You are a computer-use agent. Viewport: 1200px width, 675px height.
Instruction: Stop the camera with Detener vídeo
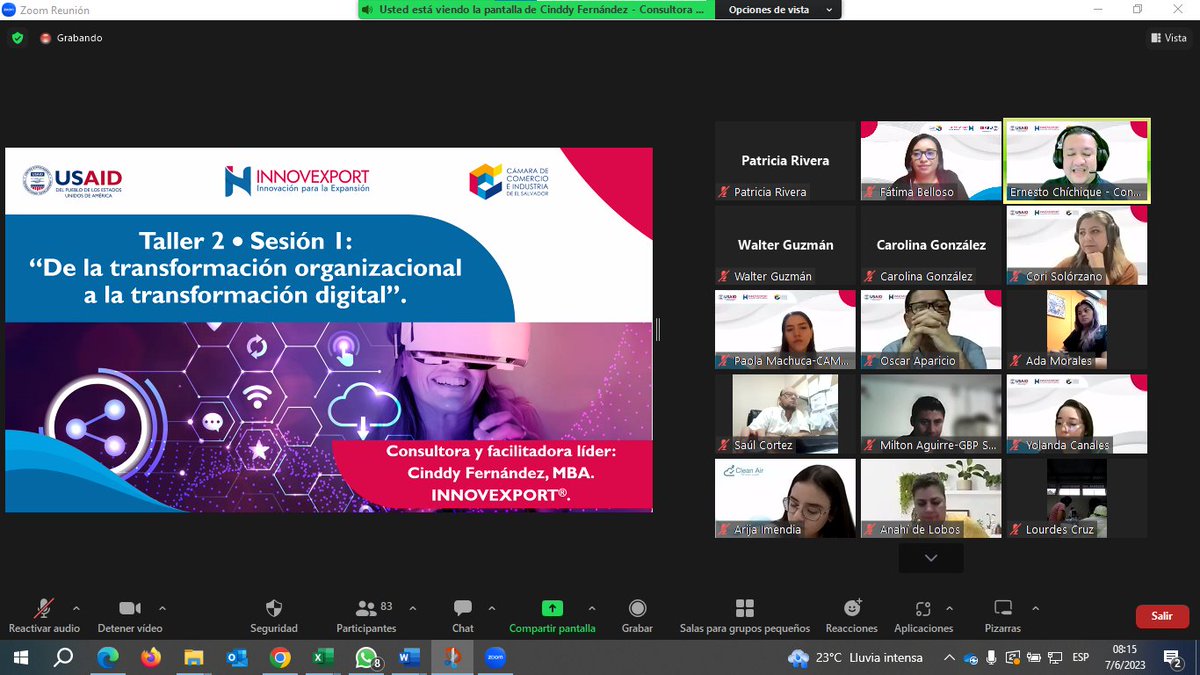pos(130,616)
